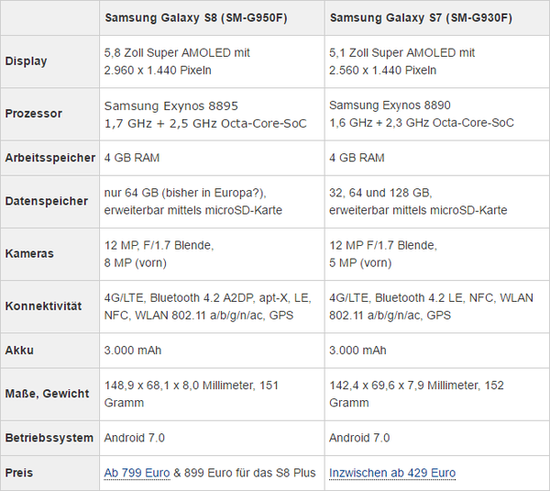Select the Betriebssystem row label
550x491 pixels.
pos(49,438)
